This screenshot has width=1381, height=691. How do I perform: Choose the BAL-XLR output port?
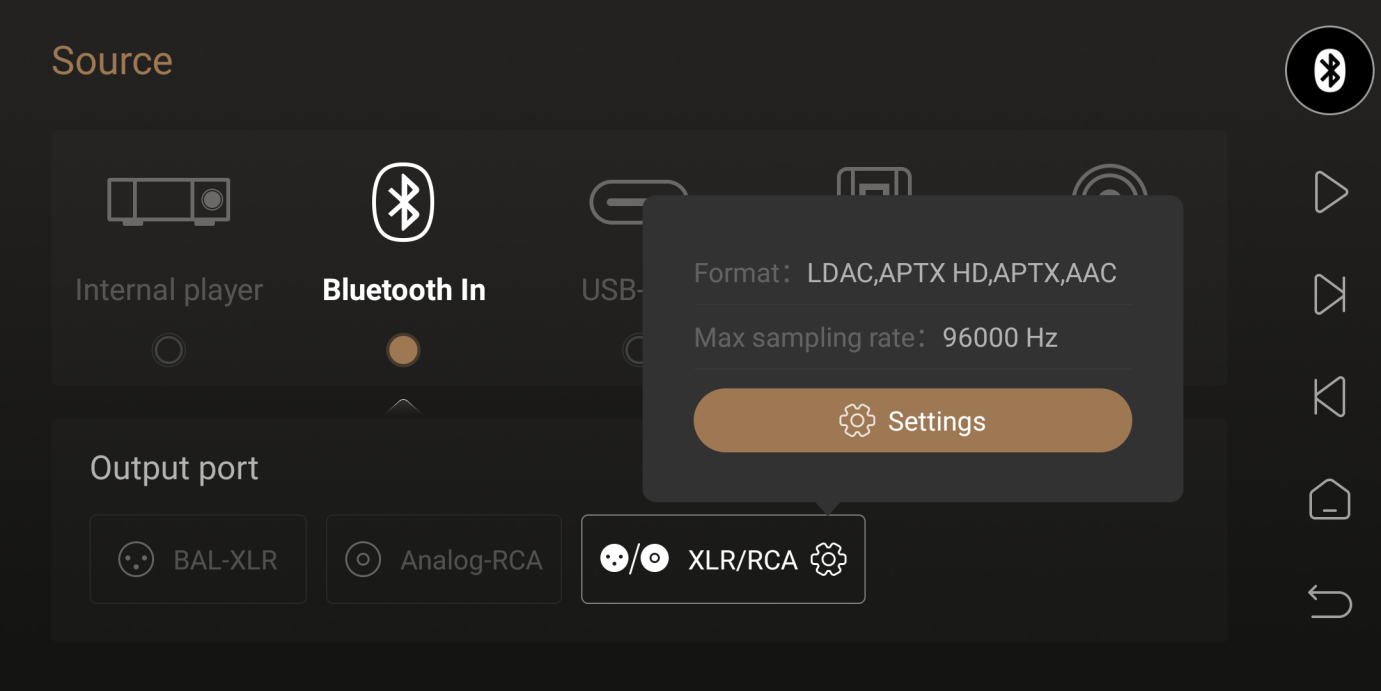198,559
